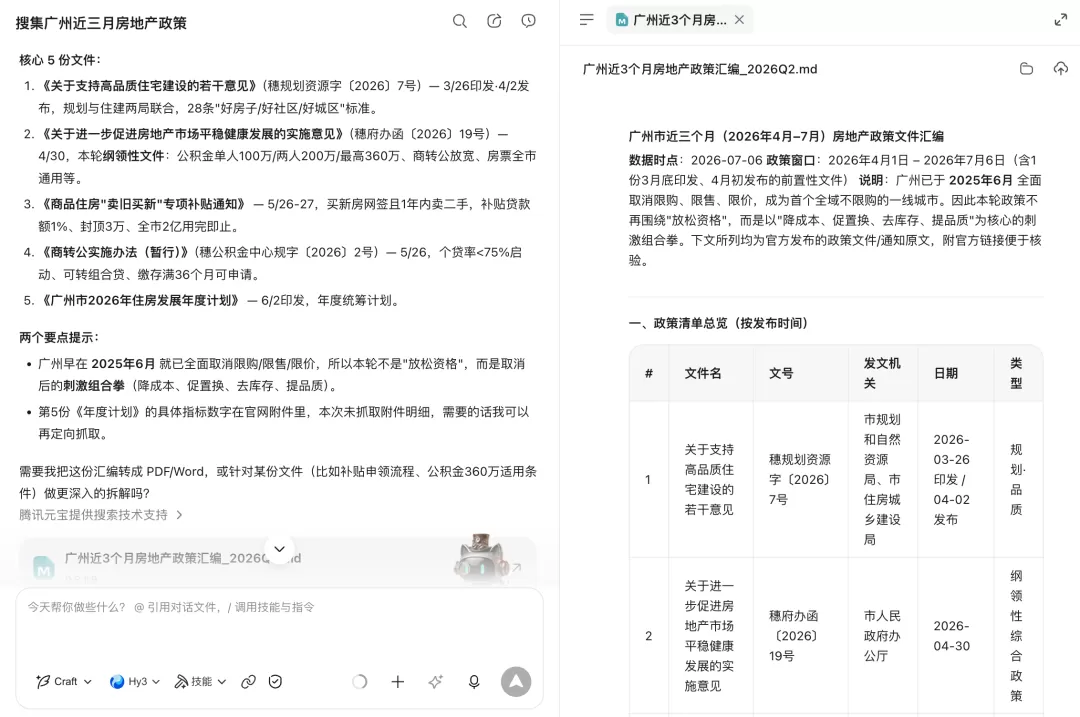
Task: Click the search icon in chat header
Action: click(459, 21)
